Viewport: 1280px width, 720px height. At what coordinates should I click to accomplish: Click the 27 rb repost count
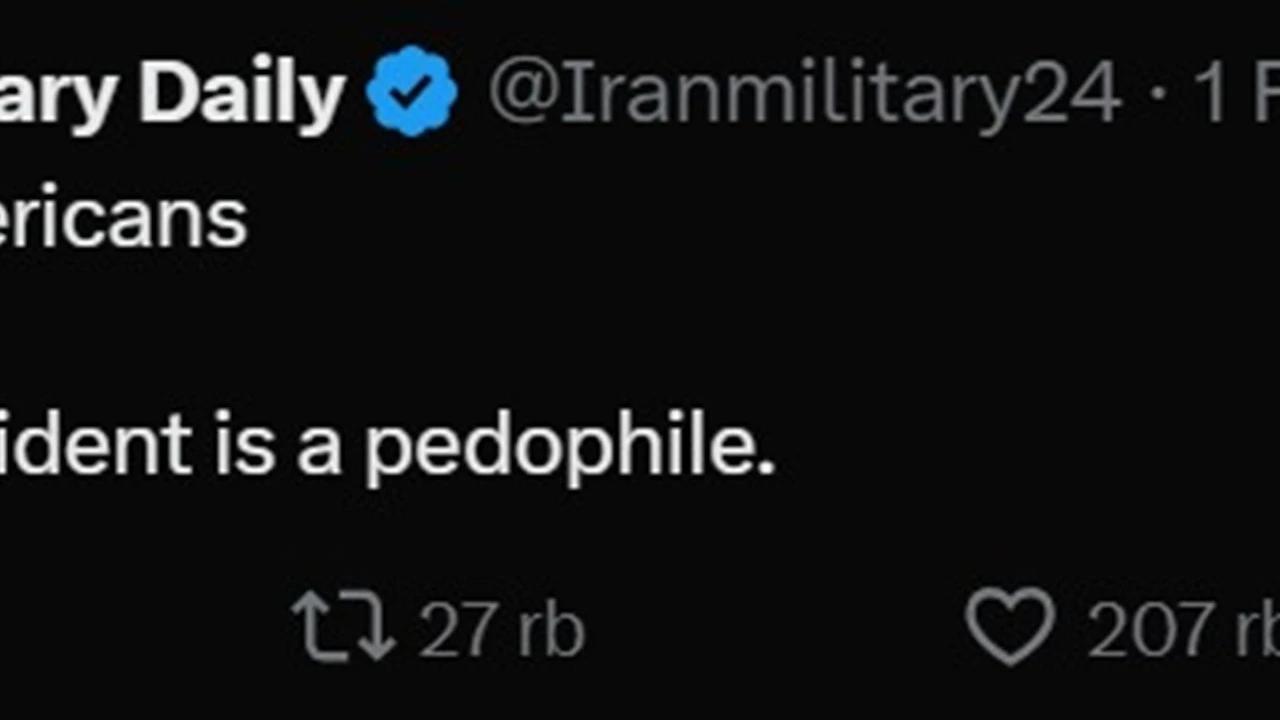[x=500, y=629]
